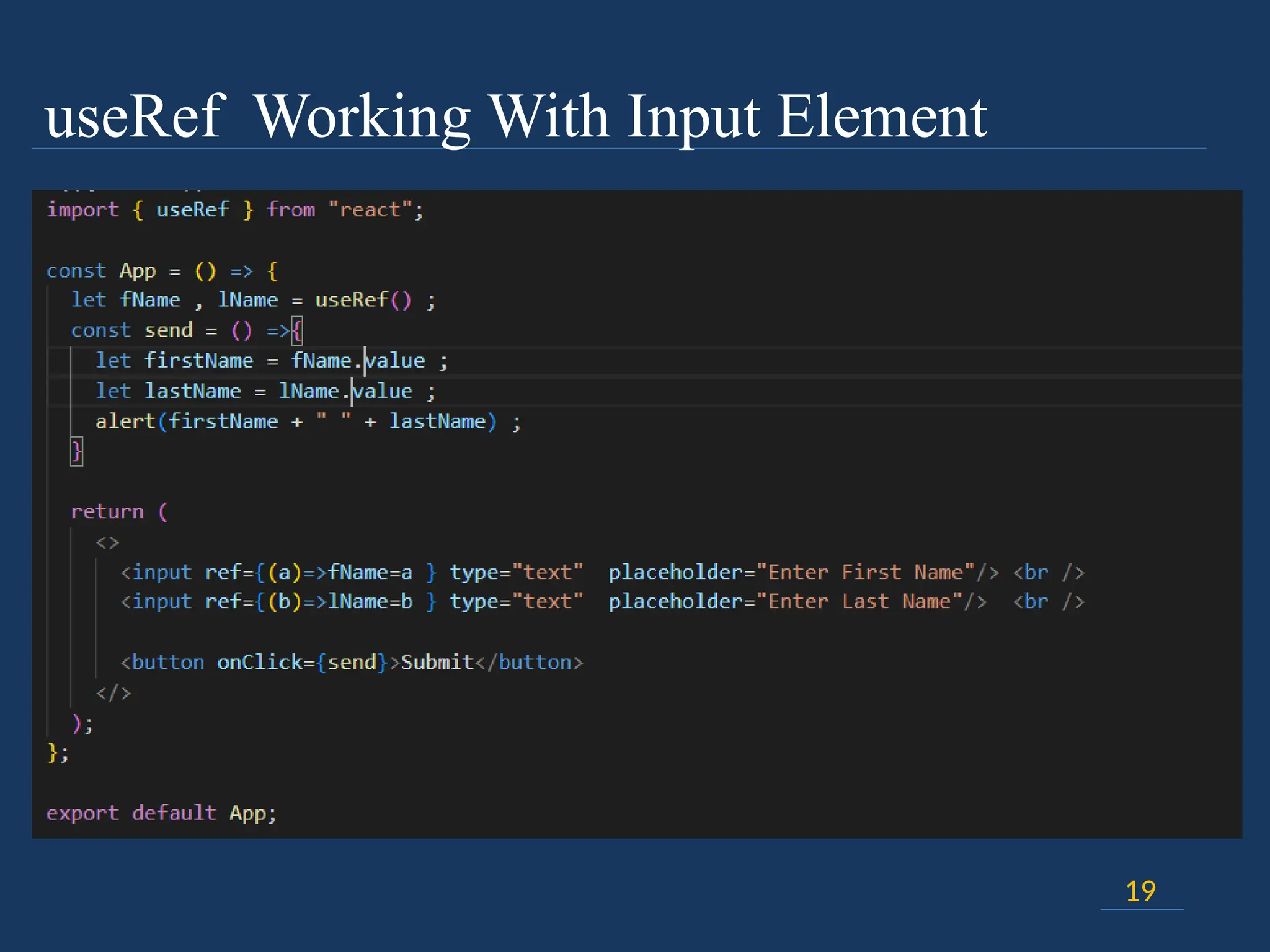
Task: Click the 'return' keyword
Action: (x=107, y=512)
